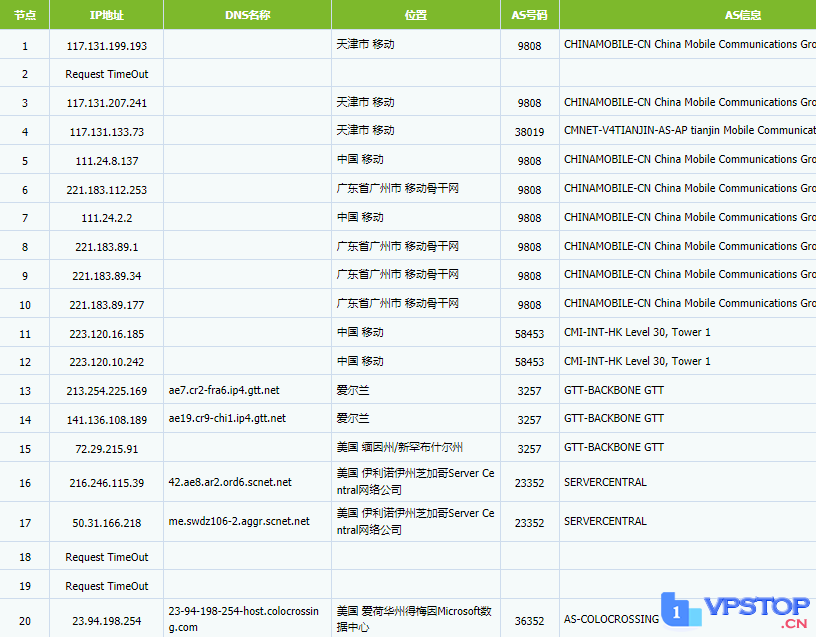
Task: Click SERVERCENTRAL in node 17 row
Action: [605, 521]
